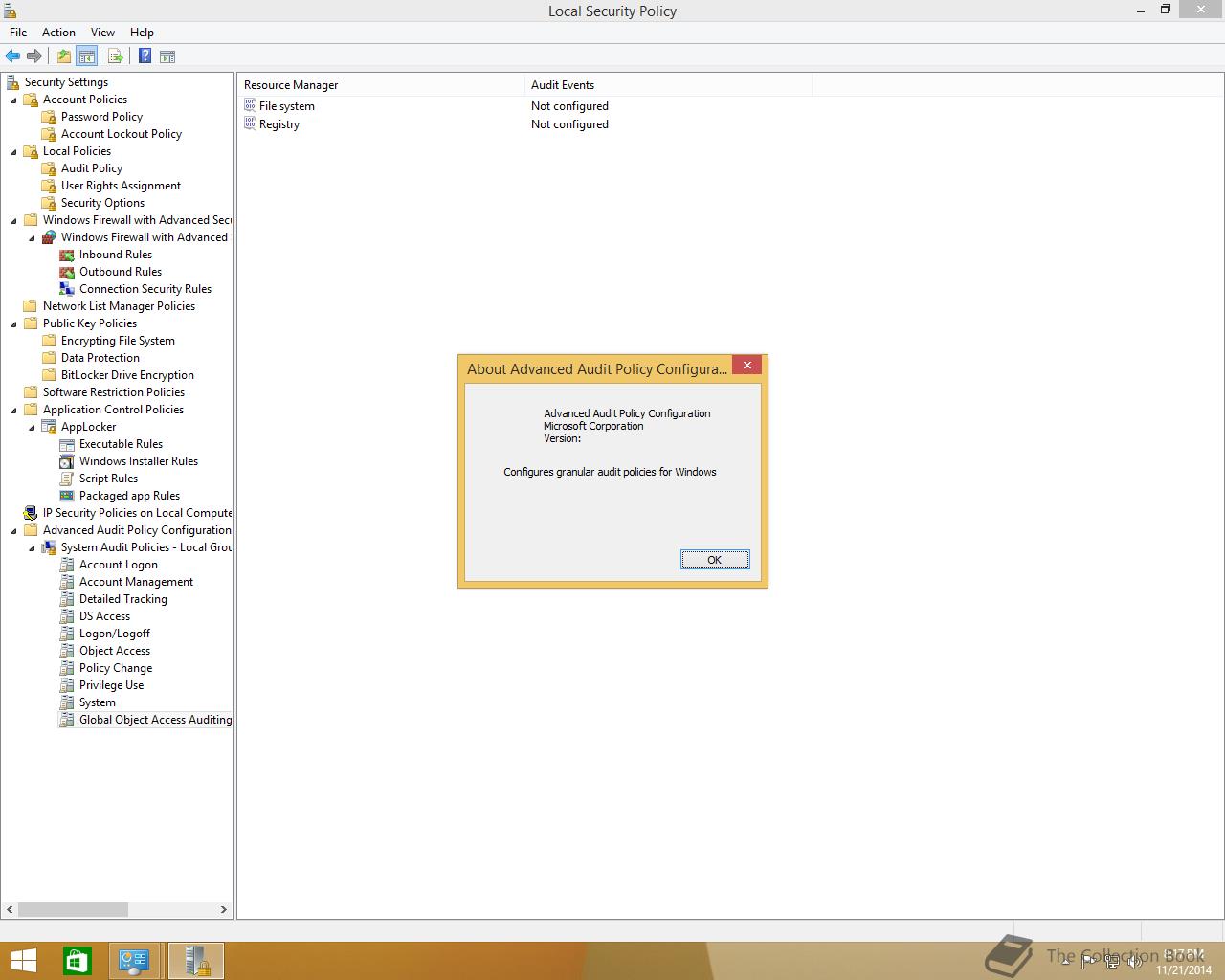Viewport: 1225px width, 980px height.
Task: Click OK in the About dialog
Action: pos(715,560)
